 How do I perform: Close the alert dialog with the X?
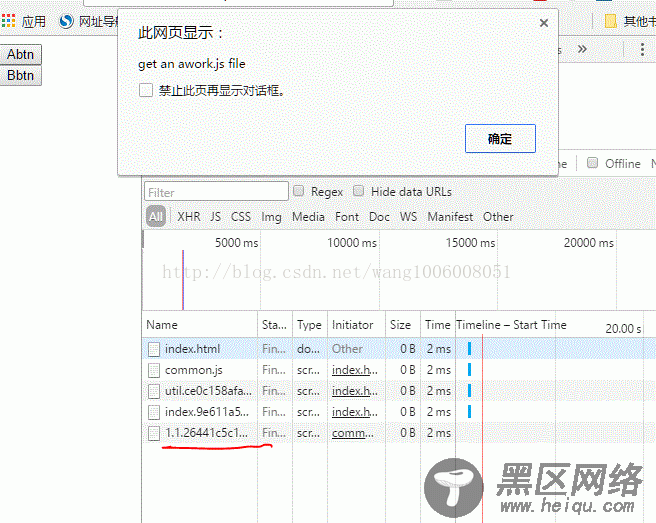[543, 23]
